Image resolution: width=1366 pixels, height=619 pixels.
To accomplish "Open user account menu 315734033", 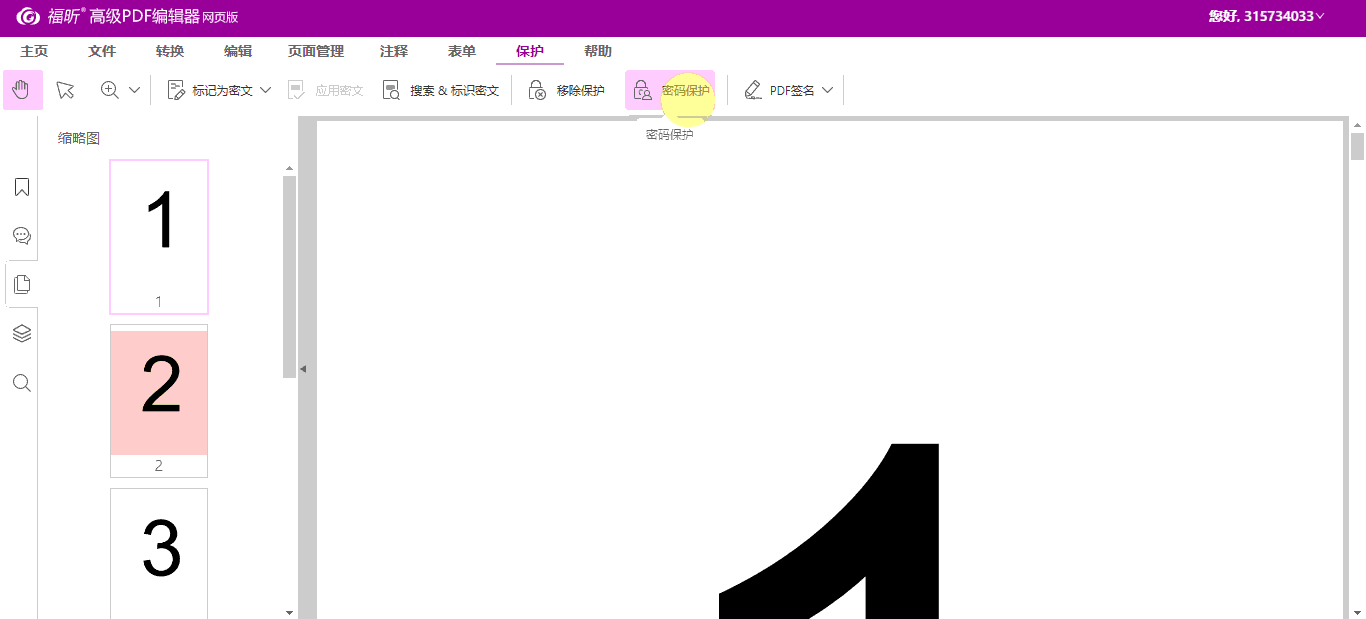I will (1268, 16).
